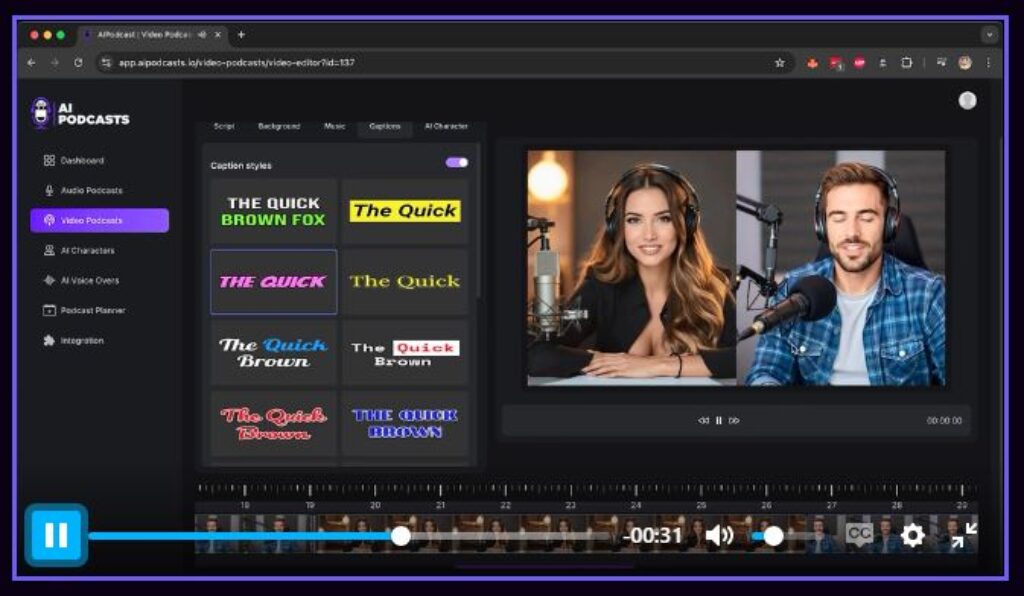1024x596 pixels.
Task: Click the caption styles panel scrollbar
Action: pos(479,222)
